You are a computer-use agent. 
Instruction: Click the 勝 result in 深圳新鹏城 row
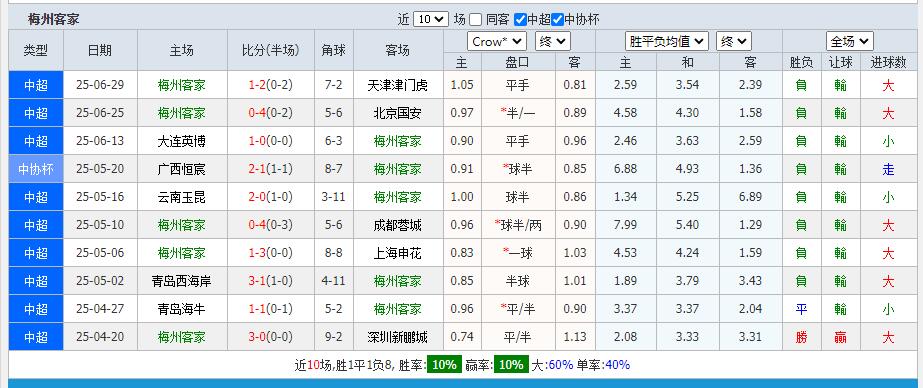(x=801, y=337)
